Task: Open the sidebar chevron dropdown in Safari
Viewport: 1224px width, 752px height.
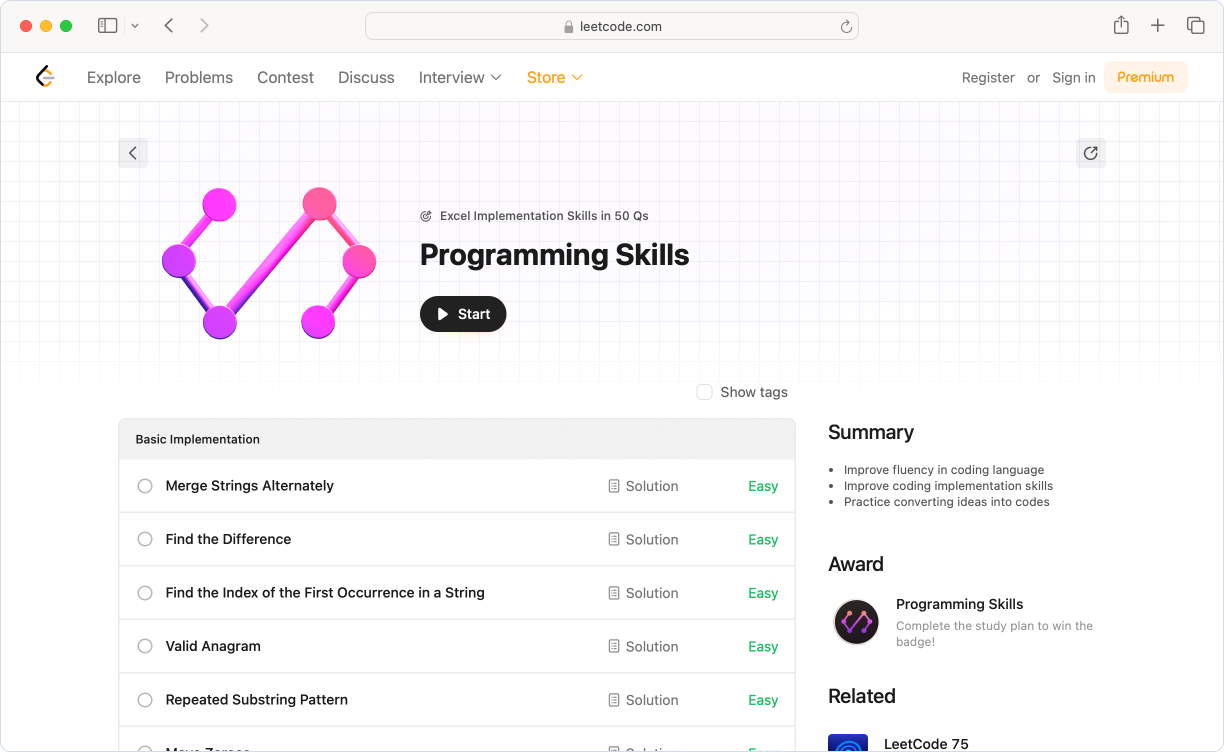Action: (135, 25)
